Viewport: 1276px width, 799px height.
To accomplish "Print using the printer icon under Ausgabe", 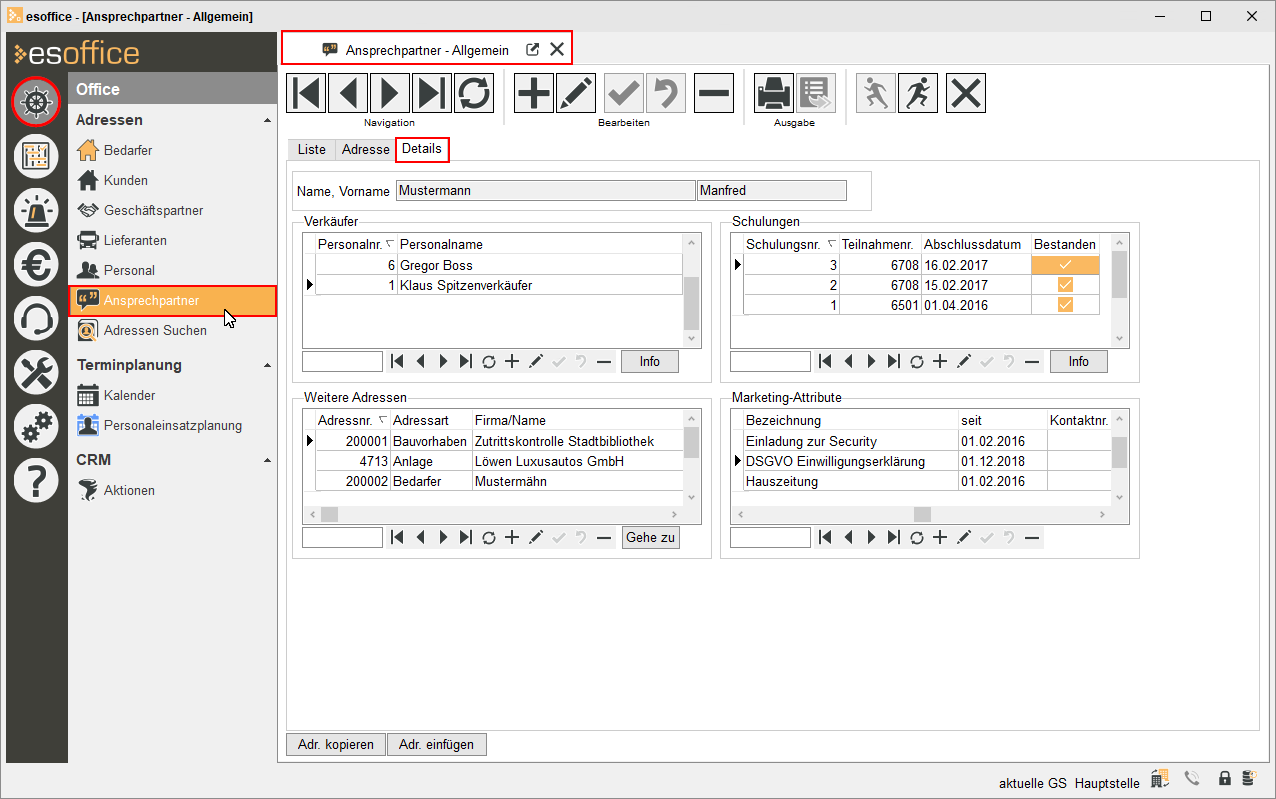I will 774,93.
